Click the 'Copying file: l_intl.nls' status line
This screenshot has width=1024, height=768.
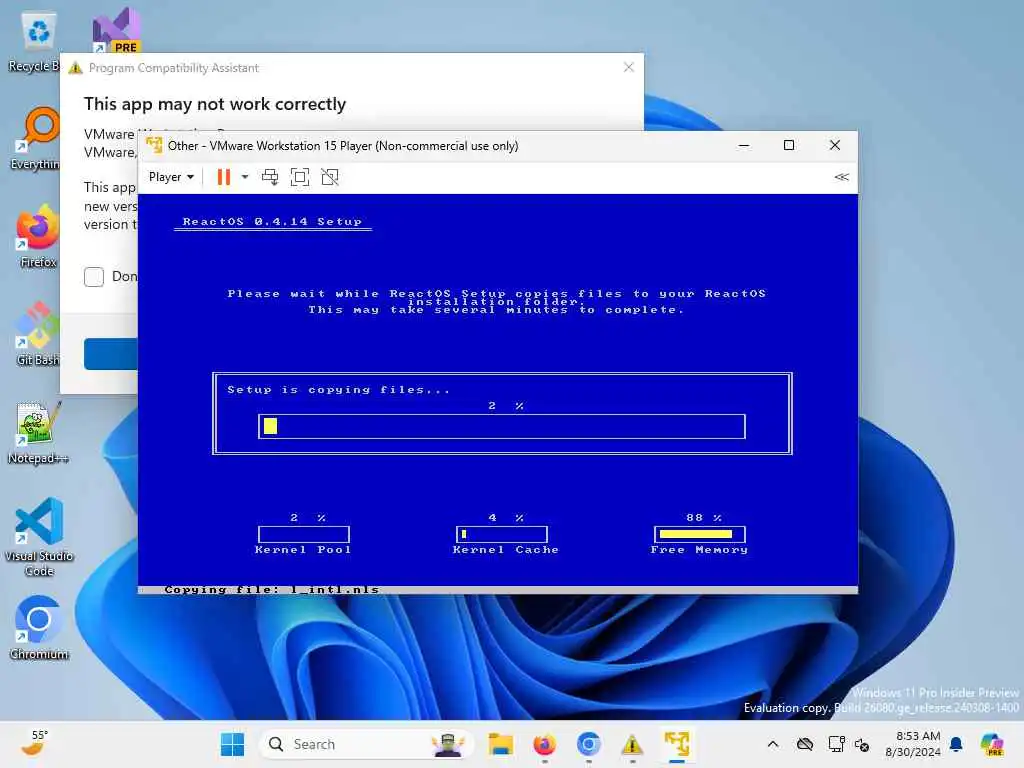pyautogui.click(x=271, y=590)
